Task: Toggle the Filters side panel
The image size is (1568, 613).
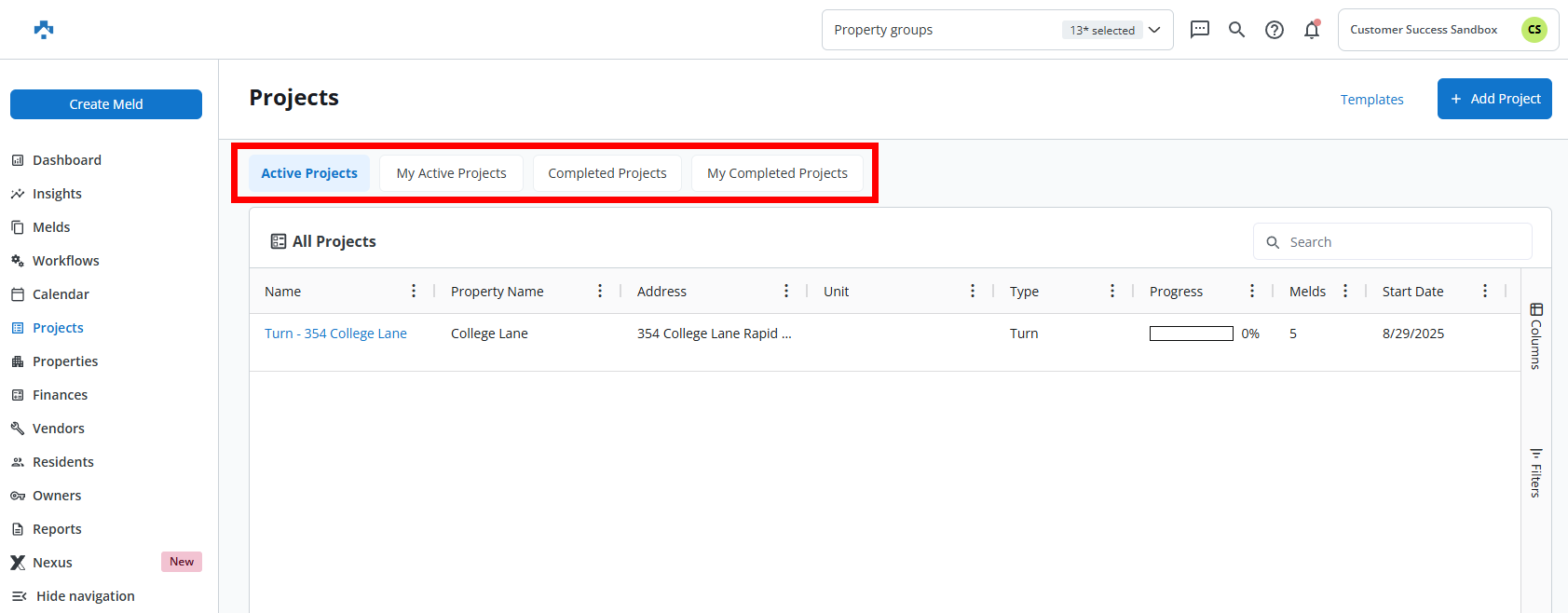Action: pyautogui.click(x=1535, y=473)
